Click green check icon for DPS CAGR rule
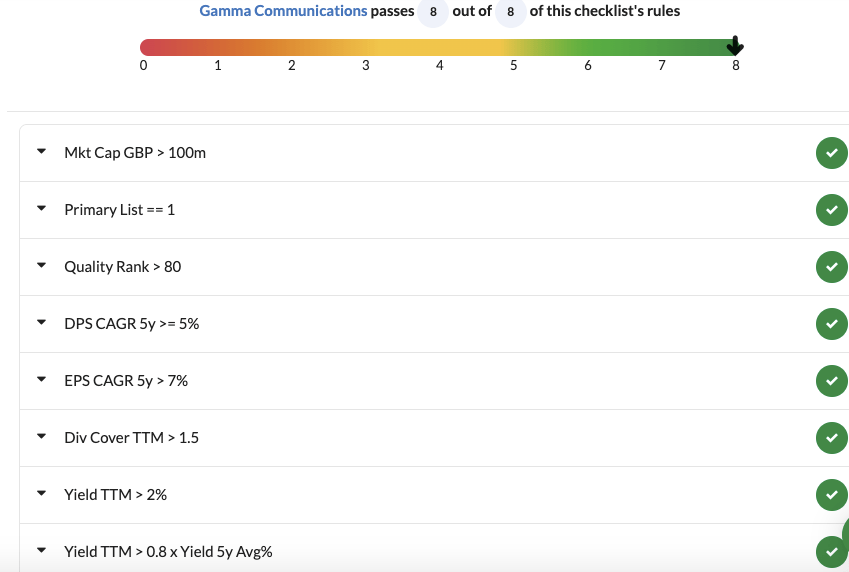 pos(831,324)
